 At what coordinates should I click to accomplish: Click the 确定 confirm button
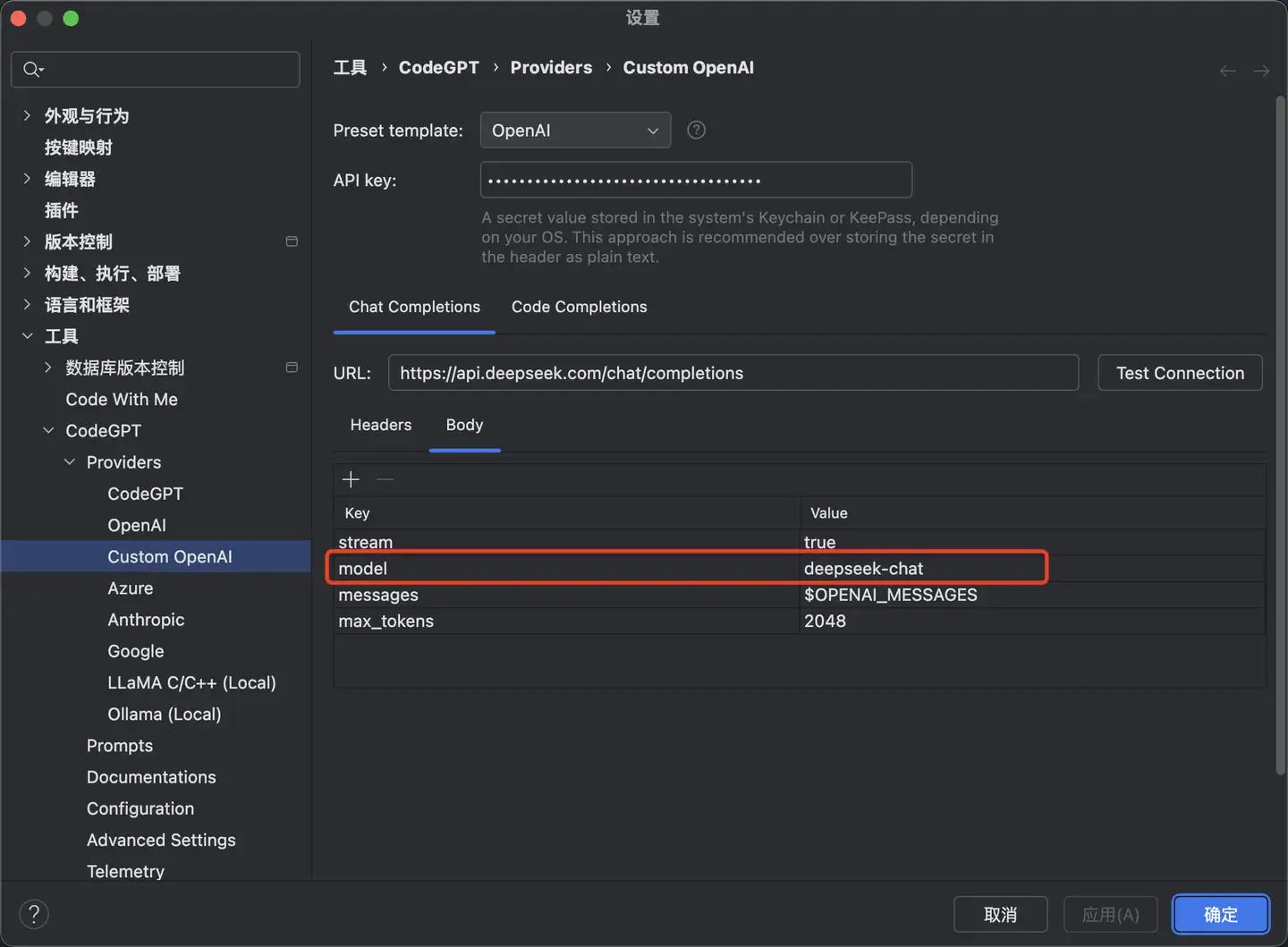tap(1221, 914)
